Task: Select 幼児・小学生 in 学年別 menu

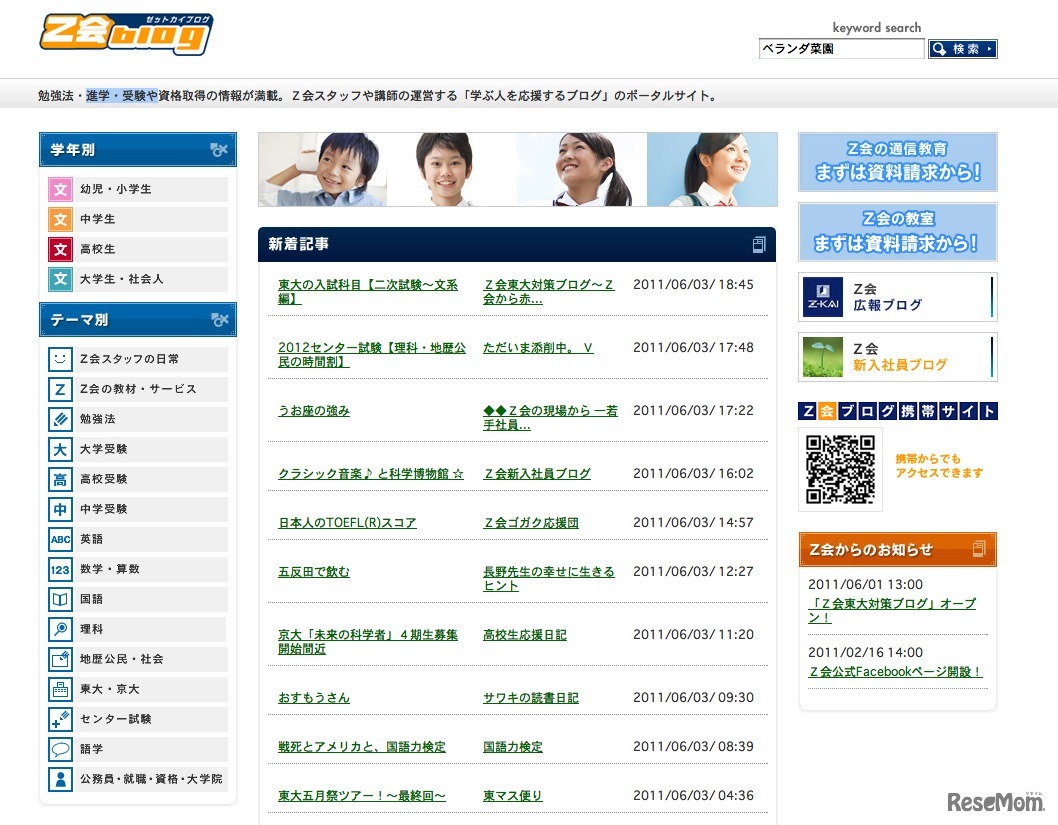Action: coord(138,190)
